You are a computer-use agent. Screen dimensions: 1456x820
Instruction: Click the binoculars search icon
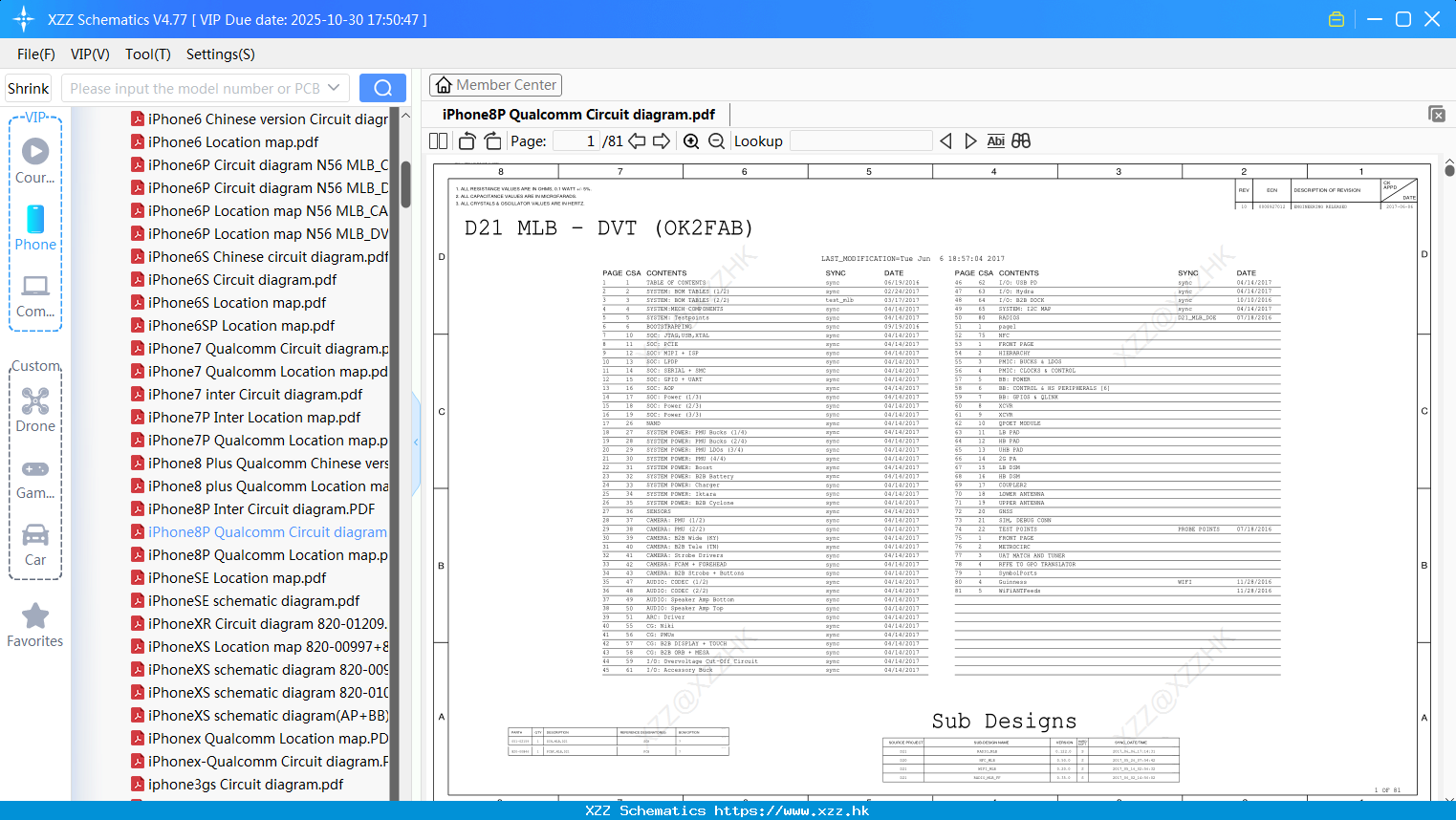coord(1021,141)
